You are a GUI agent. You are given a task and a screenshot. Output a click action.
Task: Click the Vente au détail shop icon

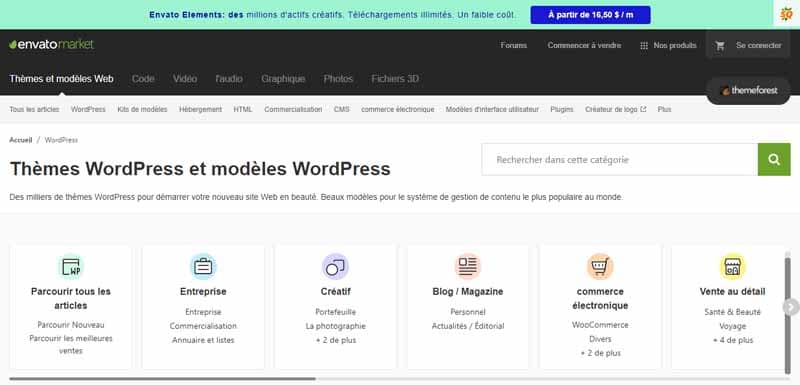tap(732, 267)
